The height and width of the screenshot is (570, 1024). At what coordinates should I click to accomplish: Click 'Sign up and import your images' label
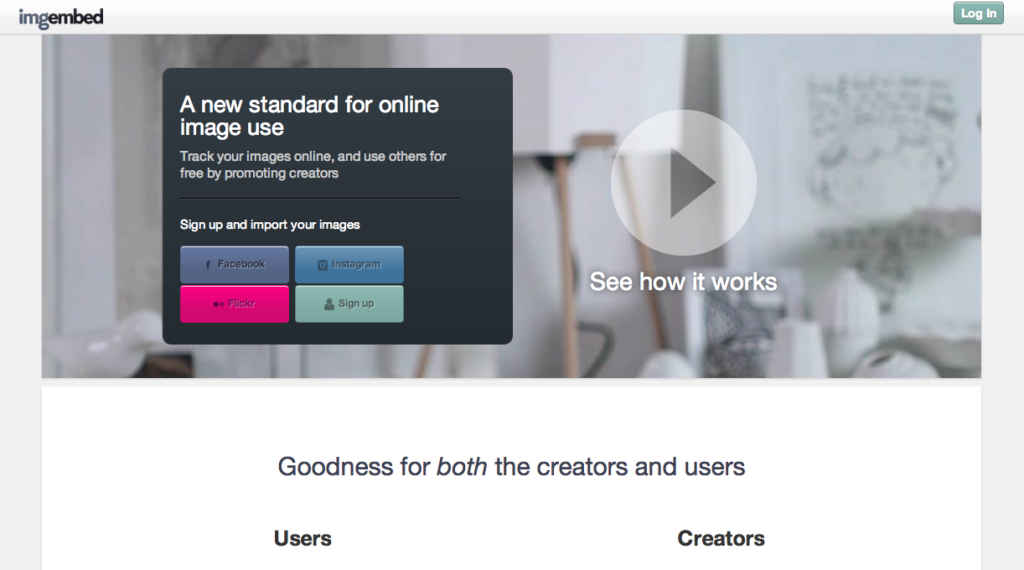[x=270, y=225]
